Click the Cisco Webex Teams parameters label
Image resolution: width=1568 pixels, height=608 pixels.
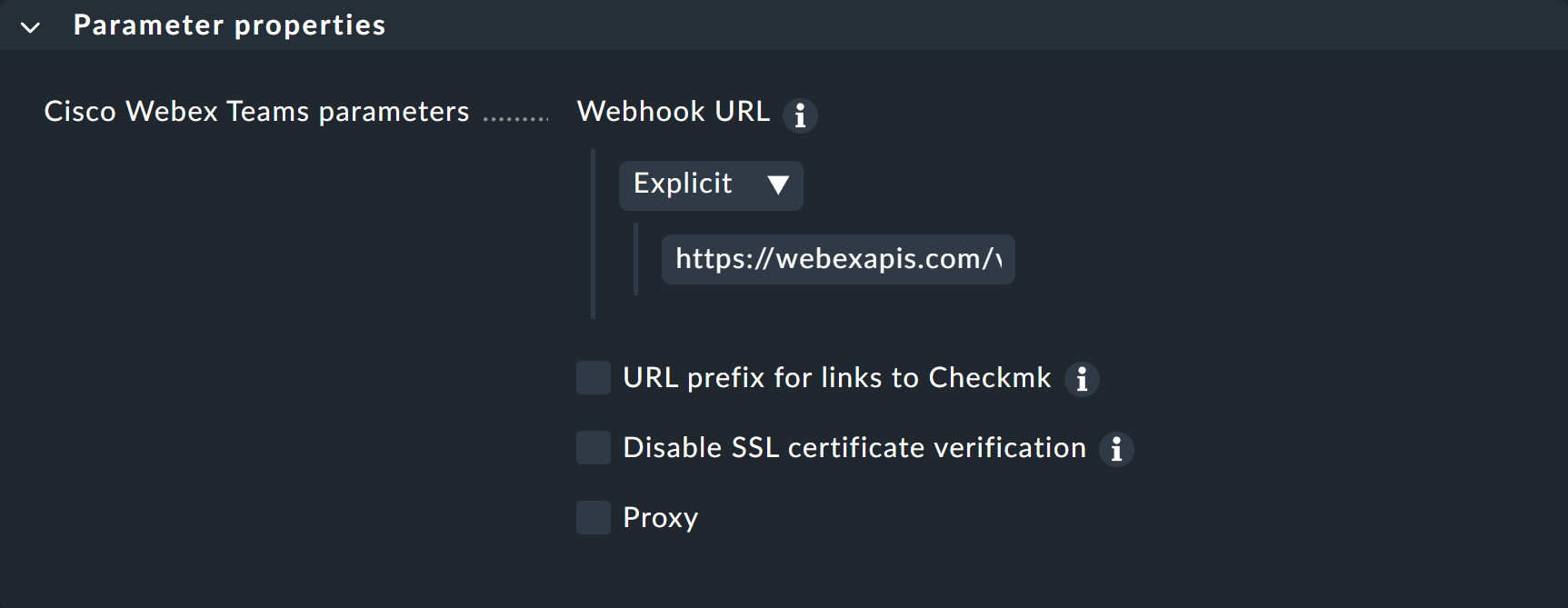[257, 111]
